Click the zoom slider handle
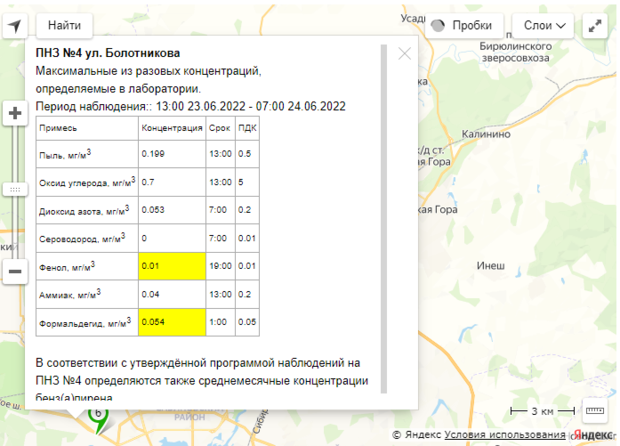 pos(15,188)
